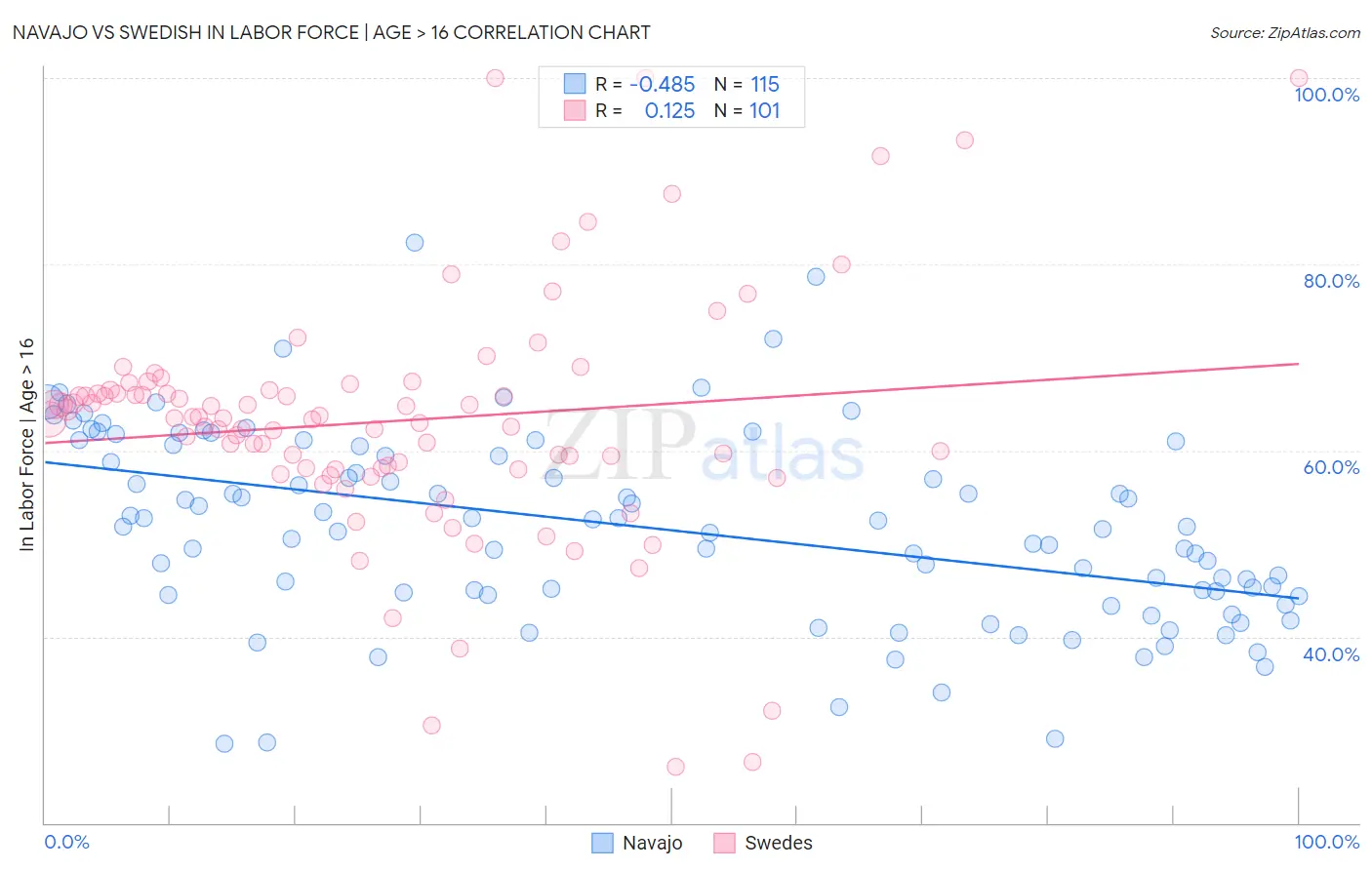Click the pink Swedes legend swatch at bottom
The image size is (1372, 870).
pyautogui.click(x=724, y=843)
